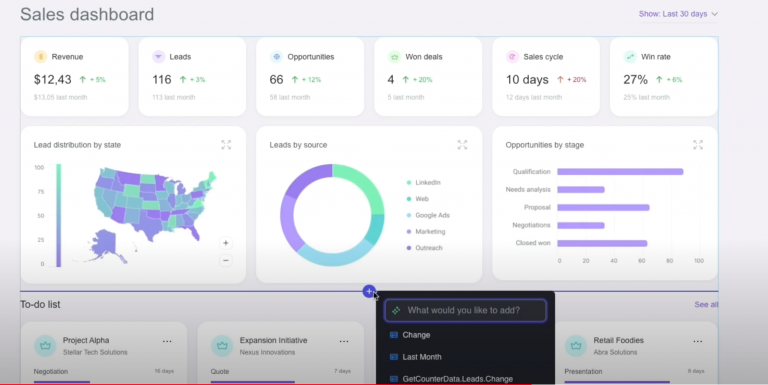768x385 pixels.
Task: Open Expansion Initiative card options menu
Action: [x=344, y=341]
